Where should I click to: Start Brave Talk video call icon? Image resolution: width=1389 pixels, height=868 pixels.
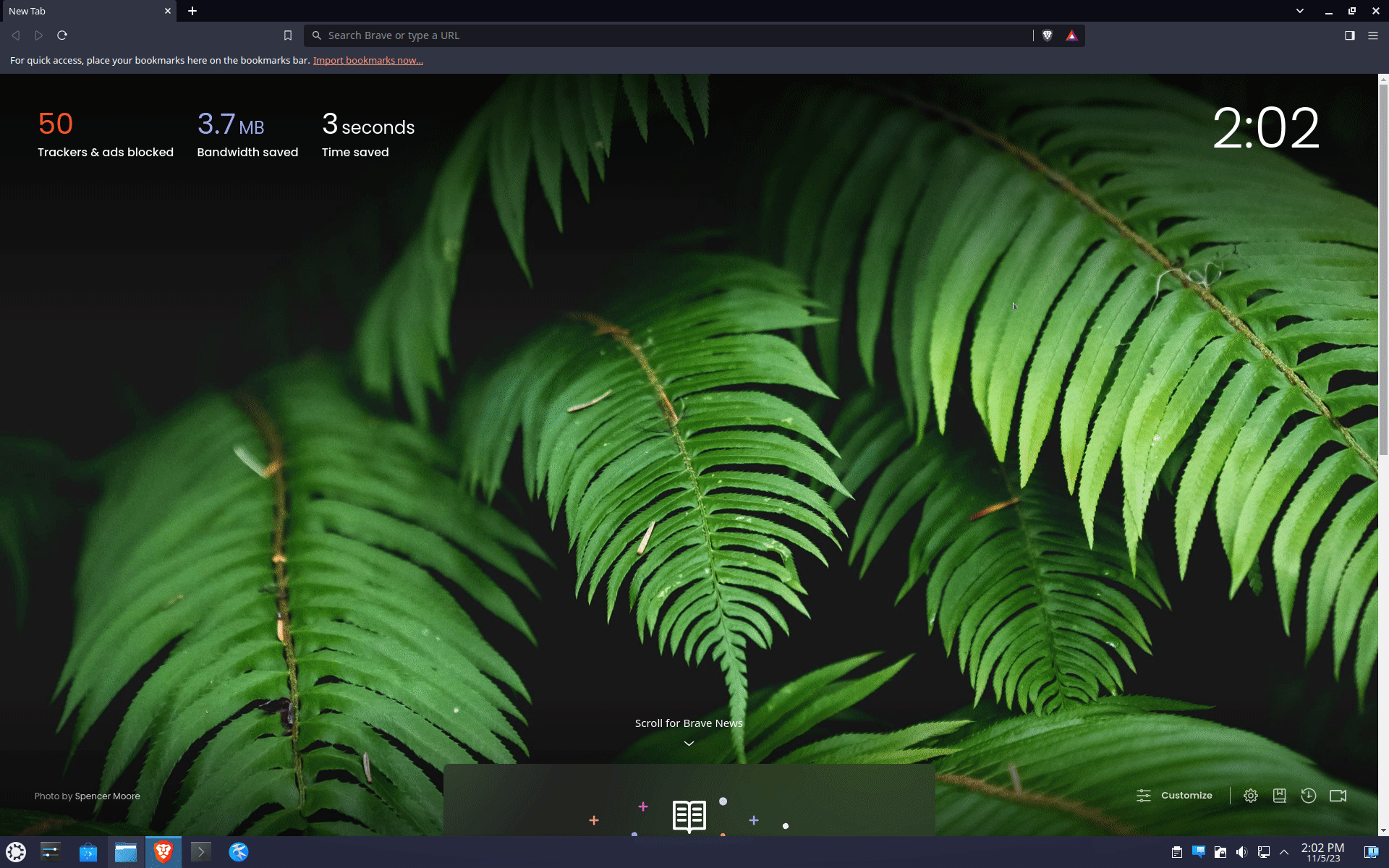1338,796
